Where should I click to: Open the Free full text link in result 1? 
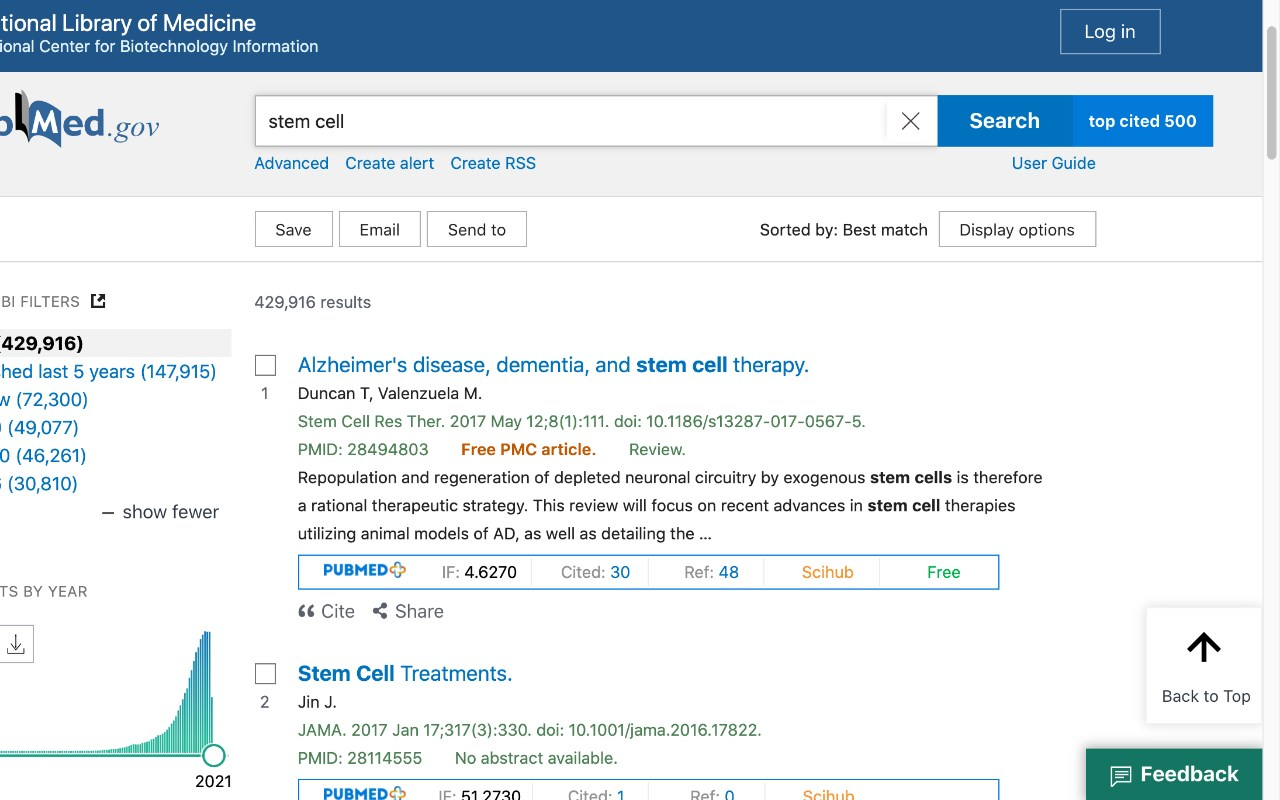pyautogui.click(x=943, y=572)
